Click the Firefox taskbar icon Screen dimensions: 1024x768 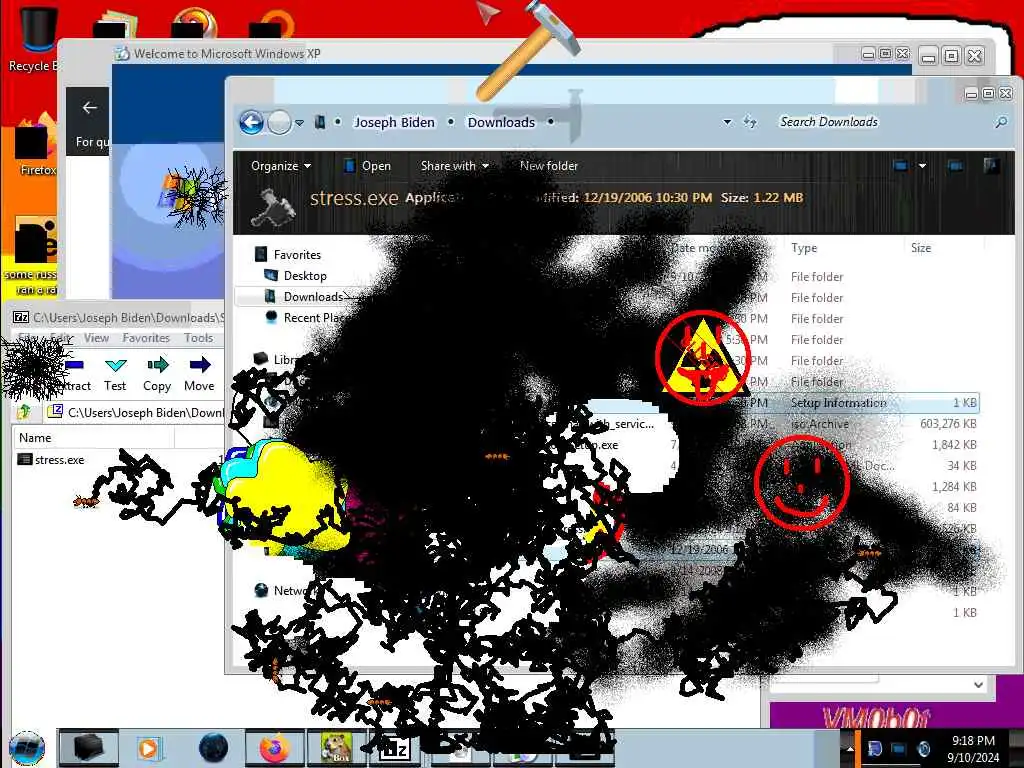coord(274,748)
